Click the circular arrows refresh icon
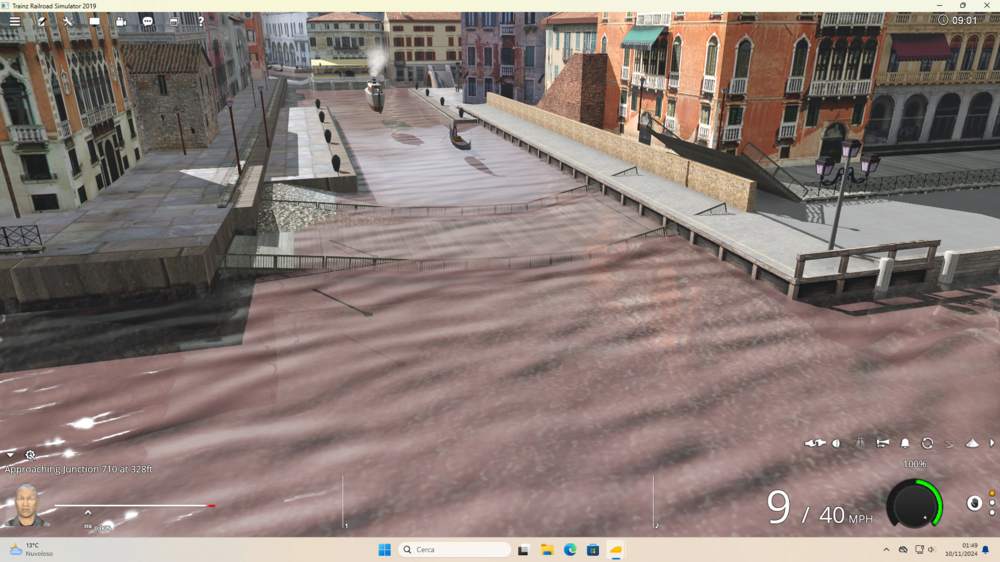Viewport: 1000px width, 562px height. point(927,443)
